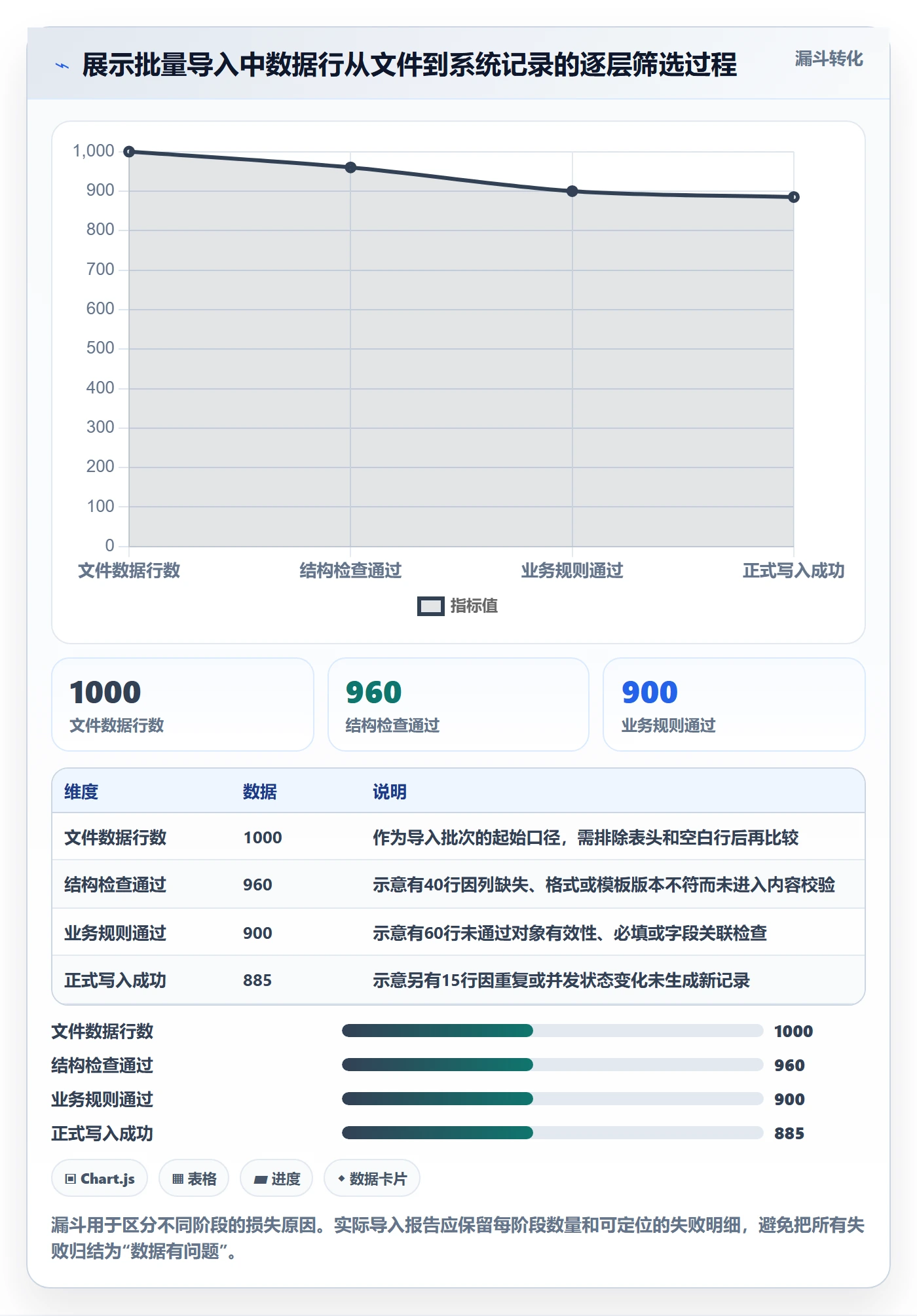This screenshot has width=917, height=1316.
Task: Click progress bar for 文件数据行数
Action: click(553, 1031)
